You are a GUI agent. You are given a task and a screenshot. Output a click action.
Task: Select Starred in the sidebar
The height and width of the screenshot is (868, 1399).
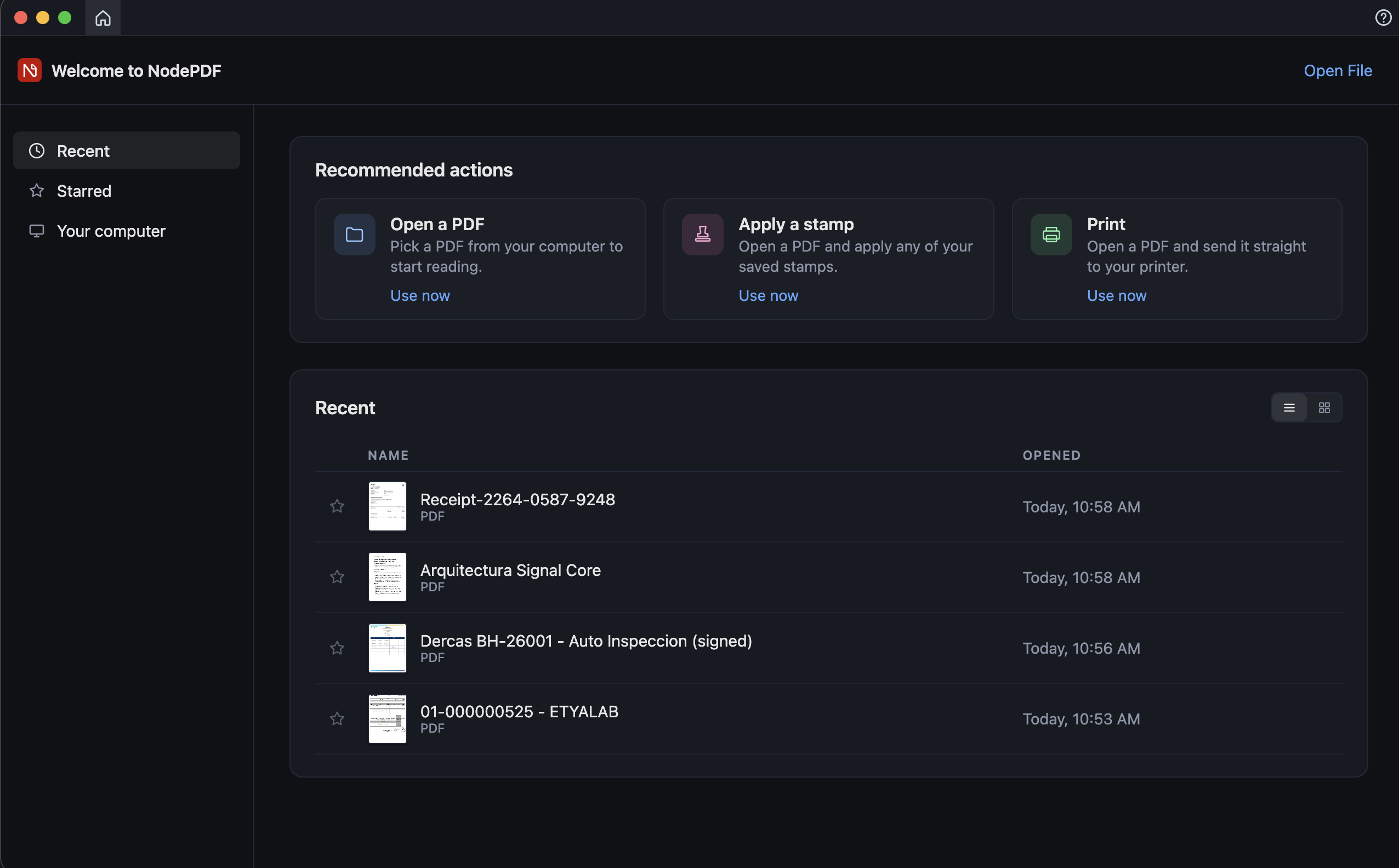pos(126,191)
